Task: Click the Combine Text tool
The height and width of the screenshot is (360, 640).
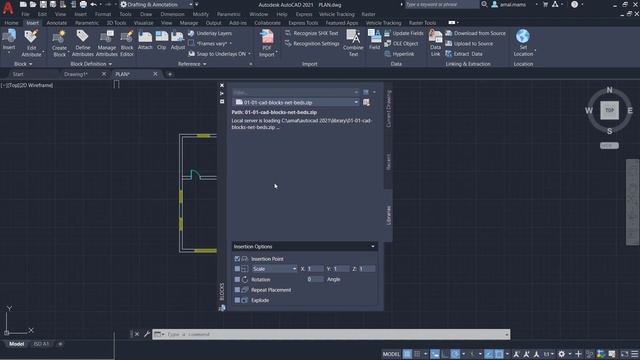Action: click(353, 43)
